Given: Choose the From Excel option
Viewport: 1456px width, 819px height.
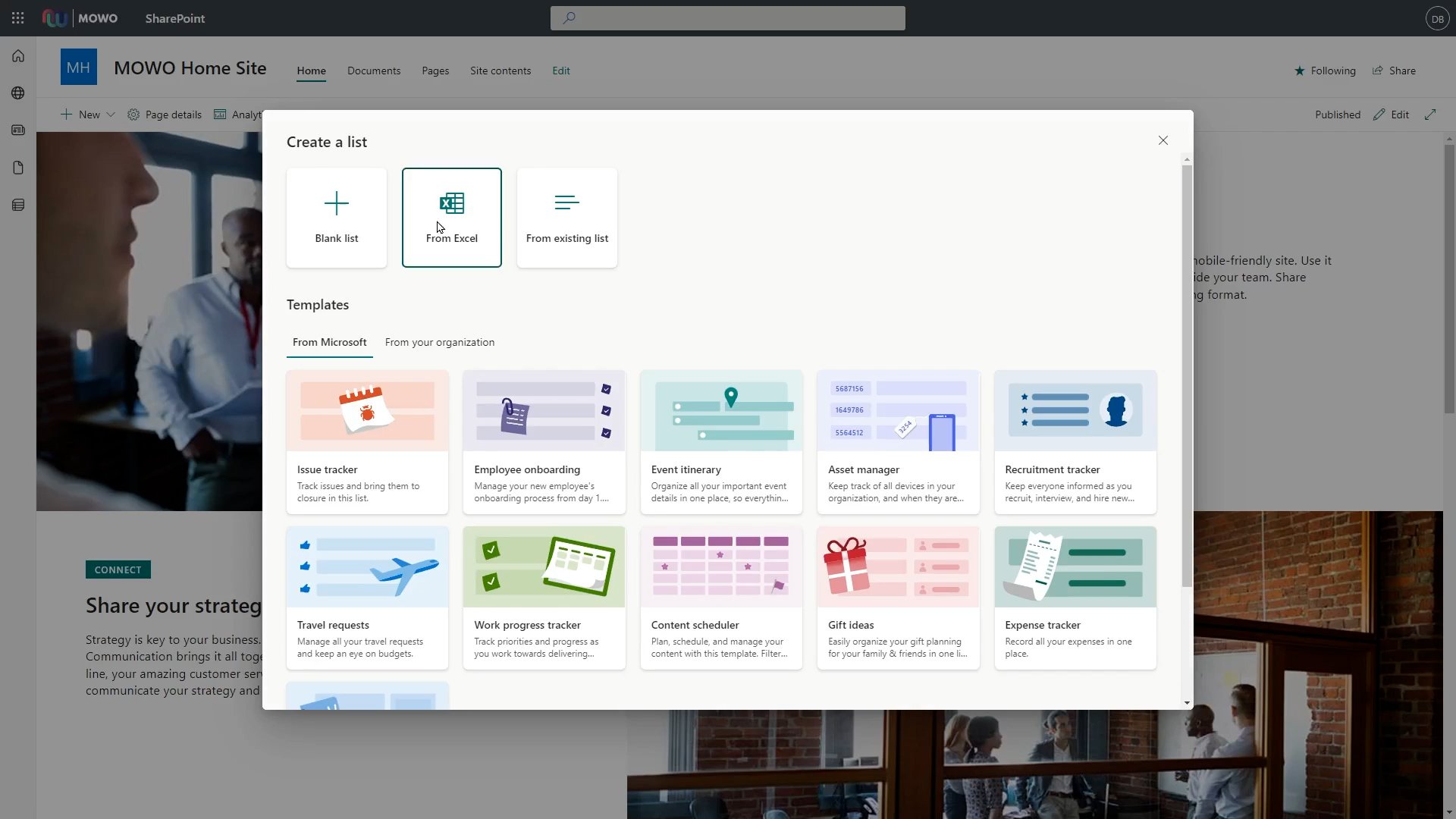Looking at the screenshot, I should pos(451,218).
